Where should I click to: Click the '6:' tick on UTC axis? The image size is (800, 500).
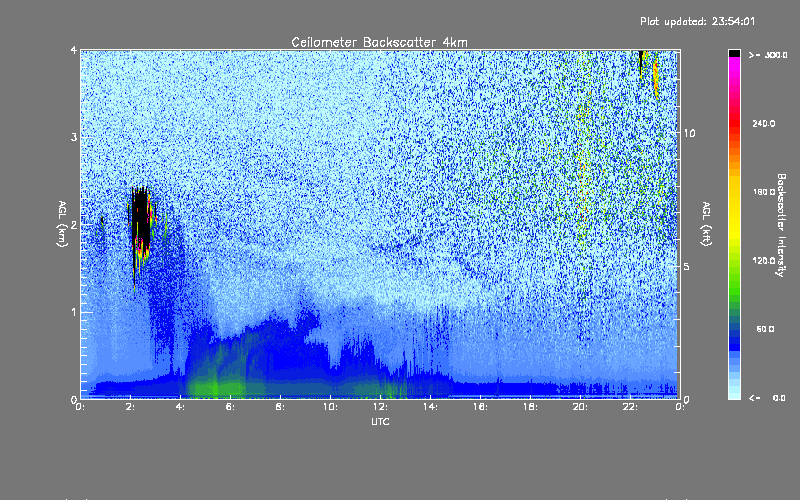(x=231, y=407)
